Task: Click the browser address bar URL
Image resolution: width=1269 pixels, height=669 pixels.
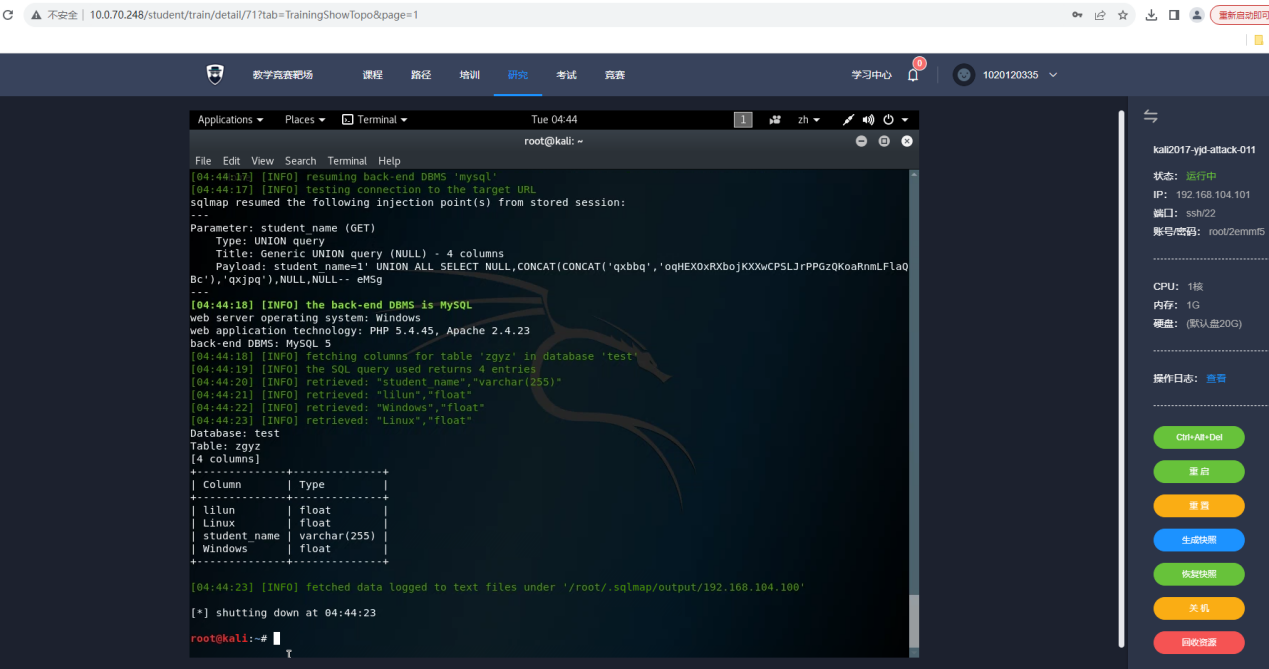Action: [254, 15]
